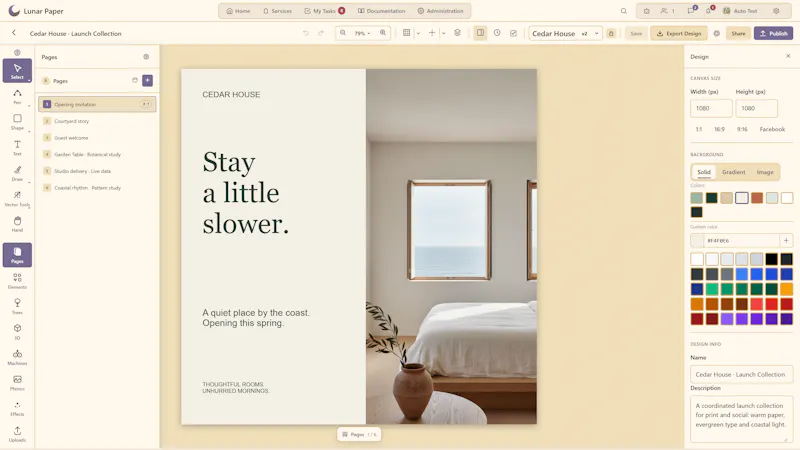Click the undo arrow icon
This screenshot has width=800, height=450.
(x=306, y=33)
